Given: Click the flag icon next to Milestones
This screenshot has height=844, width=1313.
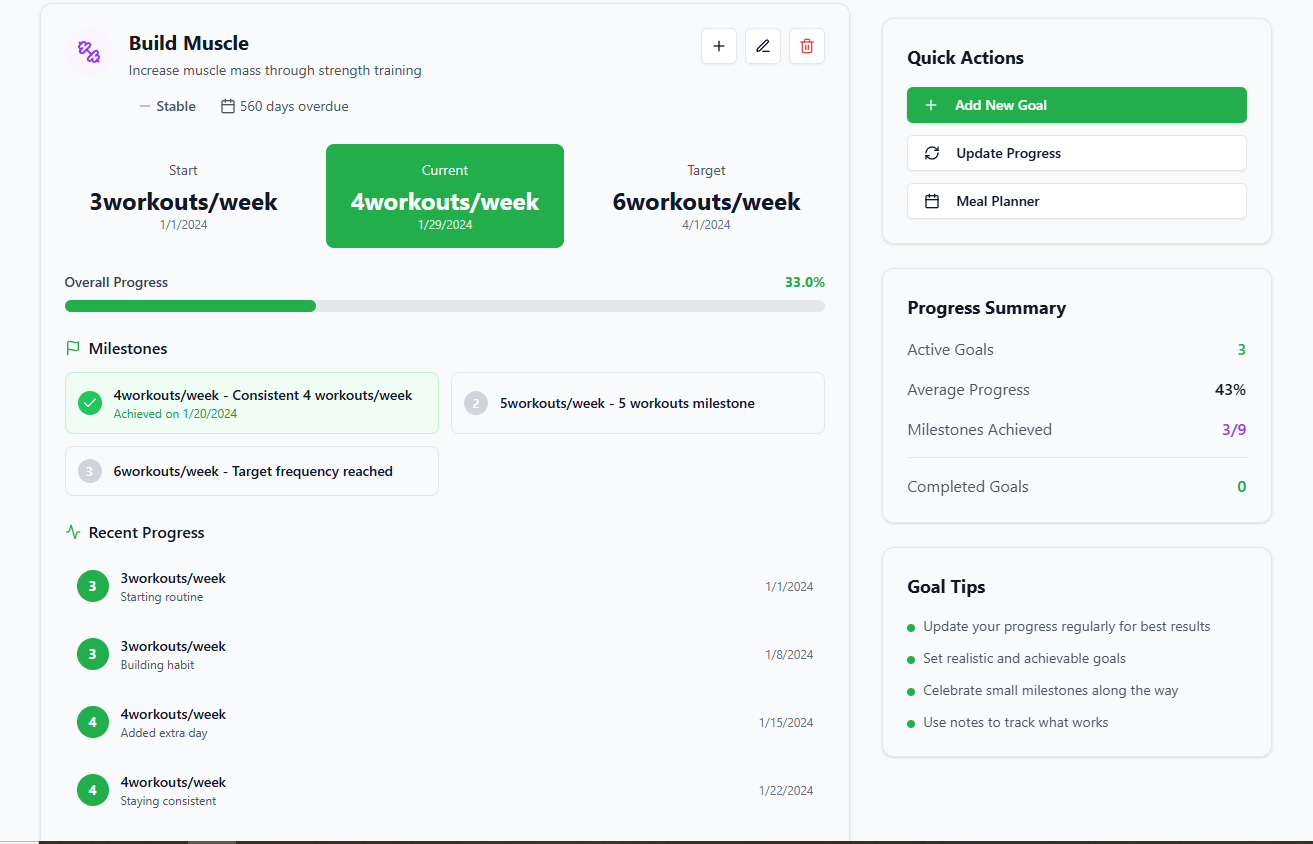Looking at the screenshot, I should tap(73, 349).
